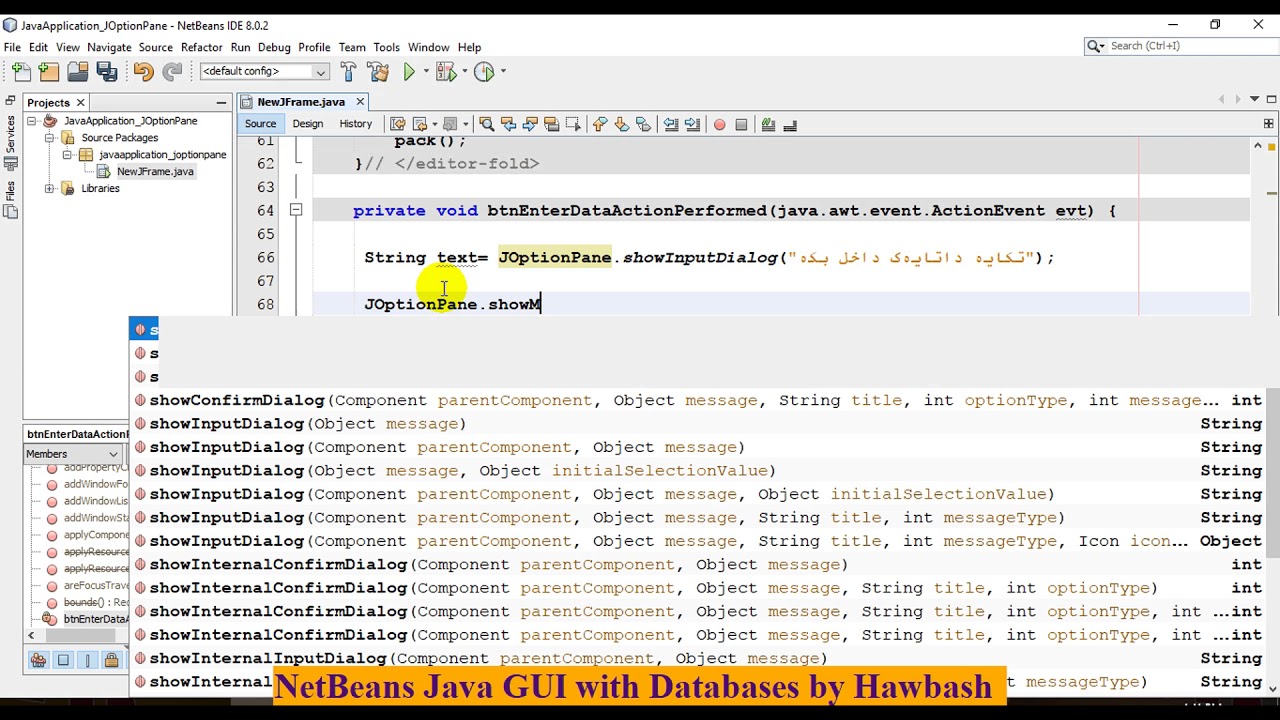
Task: Click the Save All toolbar icon
Action: point(107,72)
